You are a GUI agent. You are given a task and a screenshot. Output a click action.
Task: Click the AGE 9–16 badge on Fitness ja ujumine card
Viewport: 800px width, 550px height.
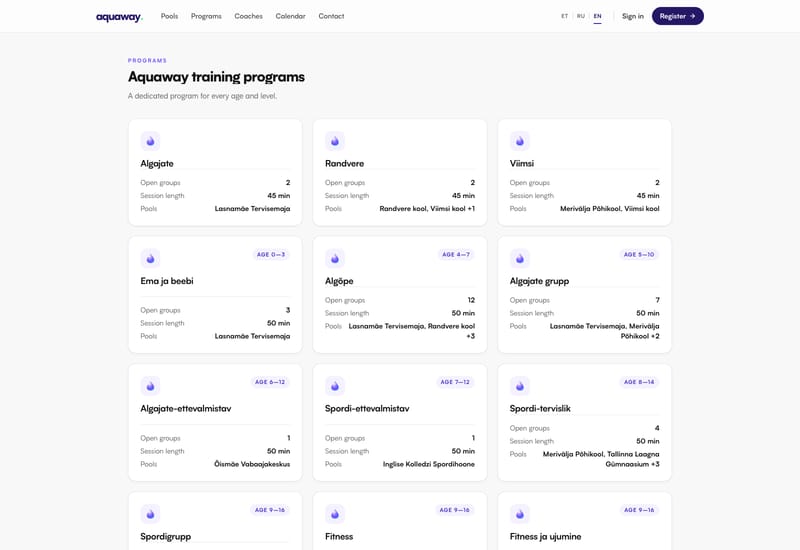(639, 510)
